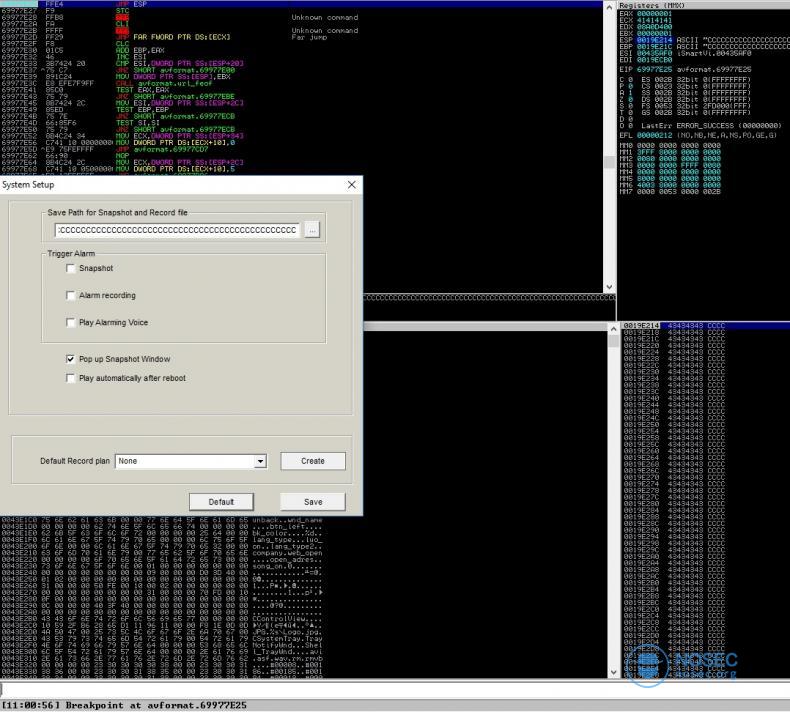Uncheck Pop up Snapshot Window
The width and height of the screenshot is (790, 712).
click(71, 359)
